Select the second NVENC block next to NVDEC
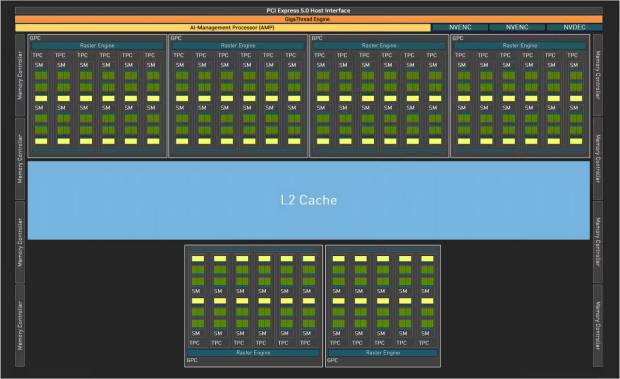The height and width of the screenshot is (379, 620). click(x=517, y=27)
